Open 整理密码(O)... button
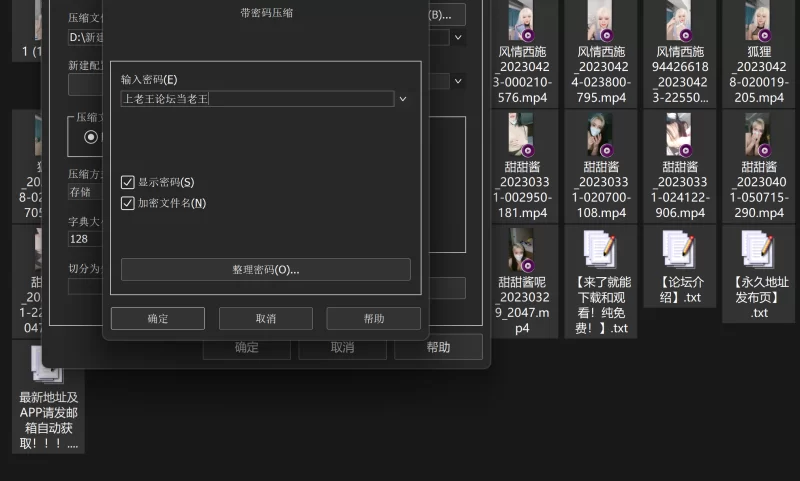This screenshot has height=481, width=800. click(265, 269)
